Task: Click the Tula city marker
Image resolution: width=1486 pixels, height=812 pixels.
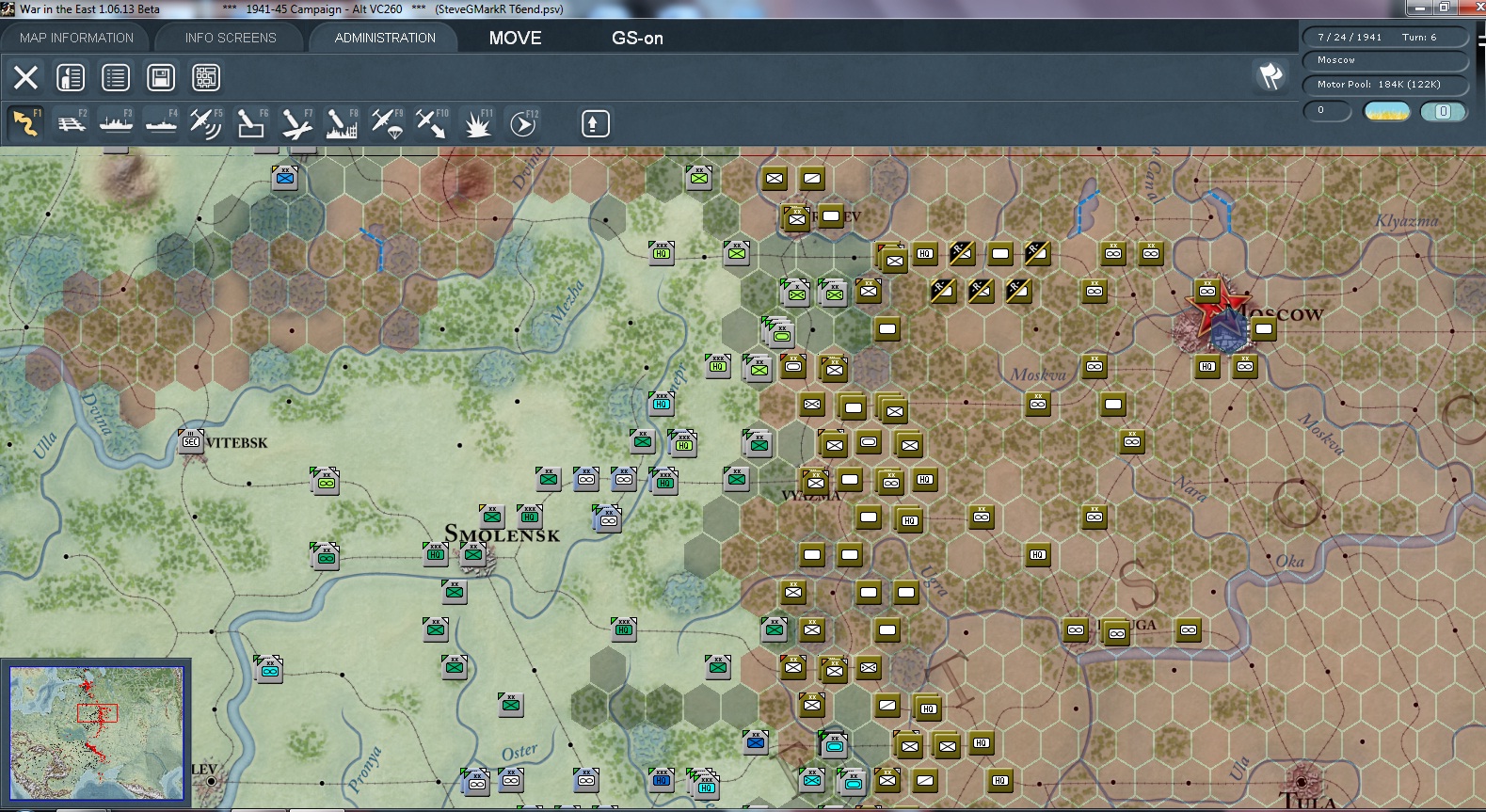Action: pyautogui.click(x=1302, y=780)
